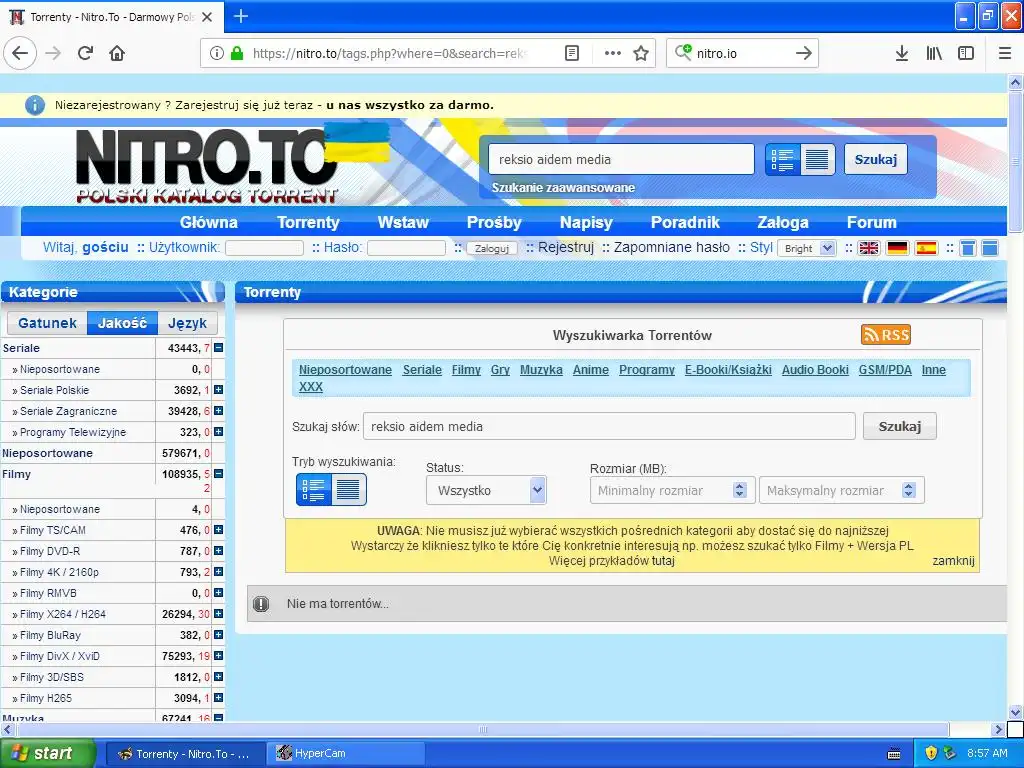Screen dimensions: 1024x768
Task: Open the orange RSS feed icon
Action: pyautogui.click(x=886, y=335)
